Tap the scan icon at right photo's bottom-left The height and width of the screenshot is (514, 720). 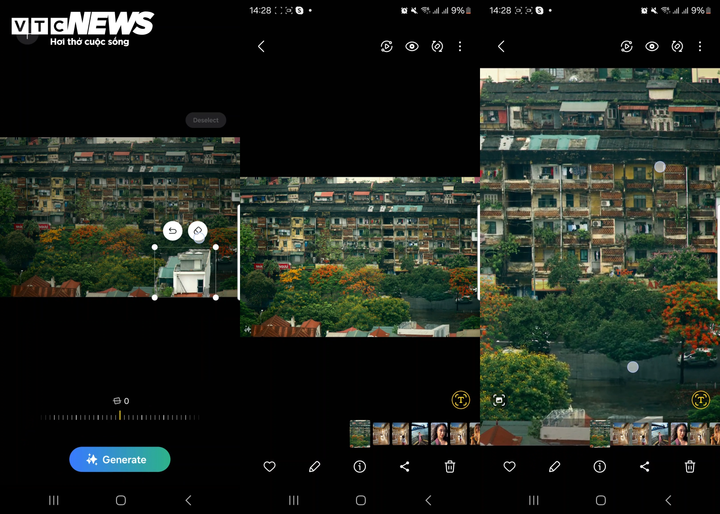499,400
